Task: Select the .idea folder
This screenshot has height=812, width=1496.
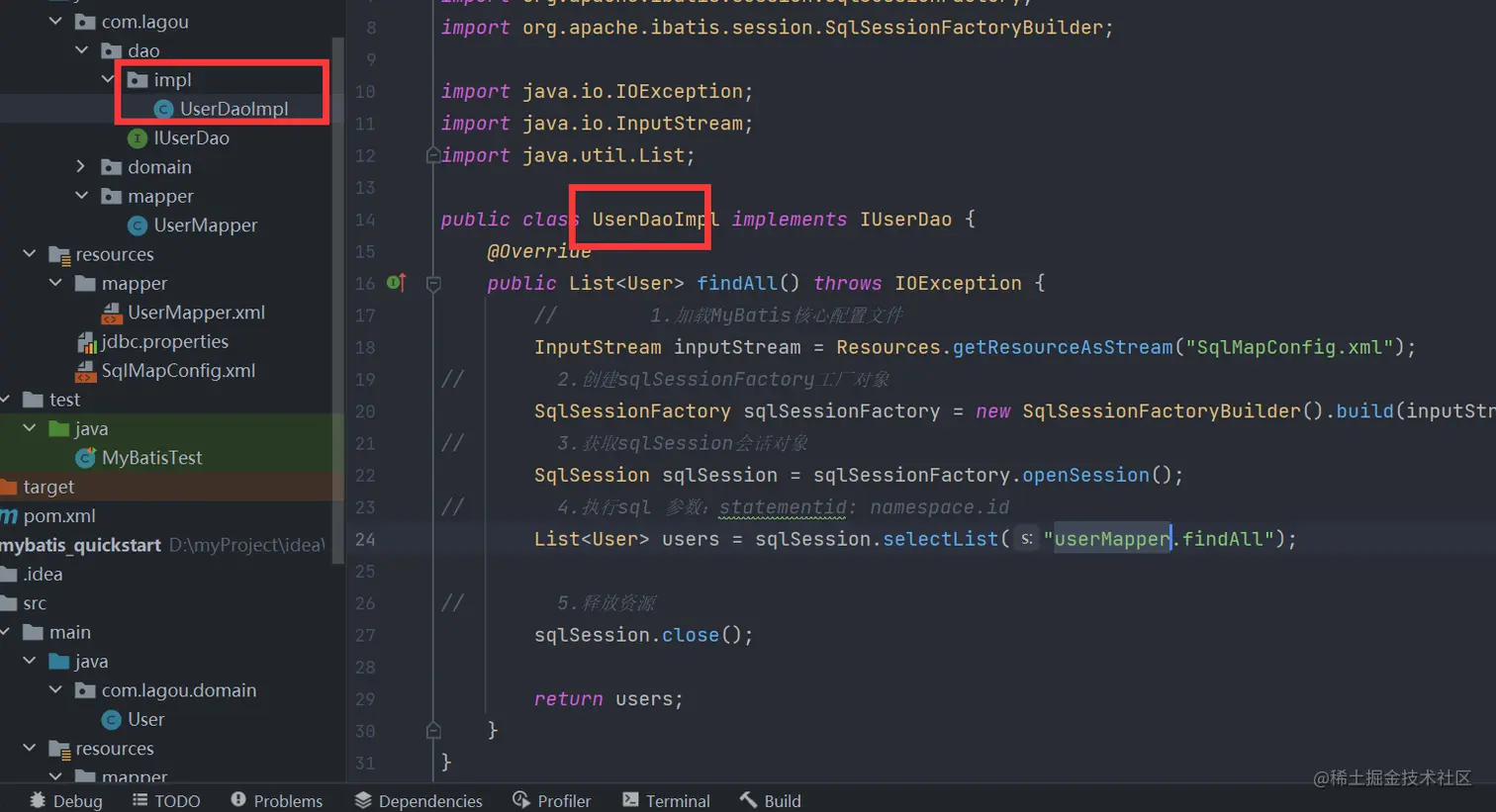Action: (43, 574)
